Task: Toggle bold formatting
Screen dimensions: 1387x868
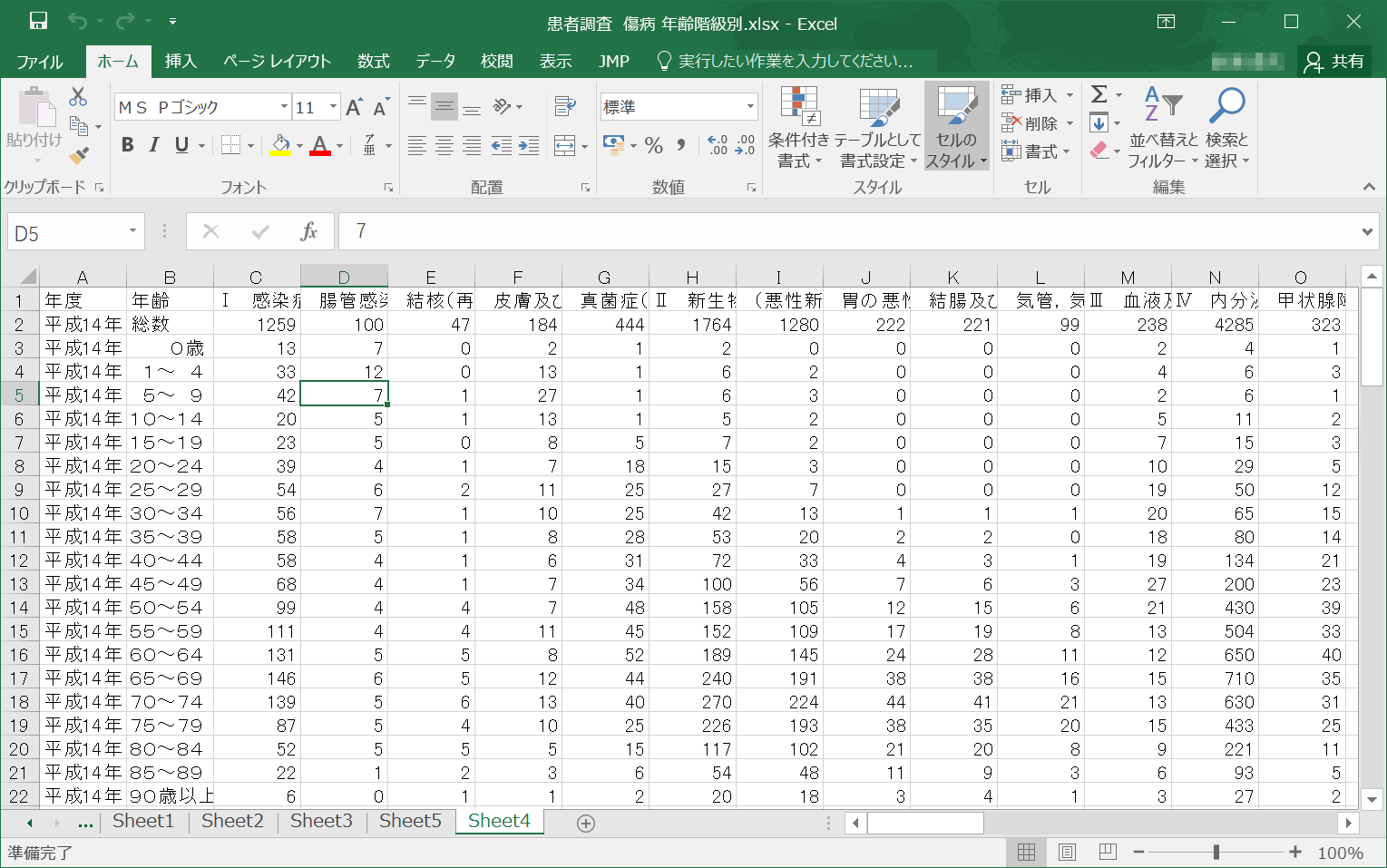Action: (x=128, y=144)
